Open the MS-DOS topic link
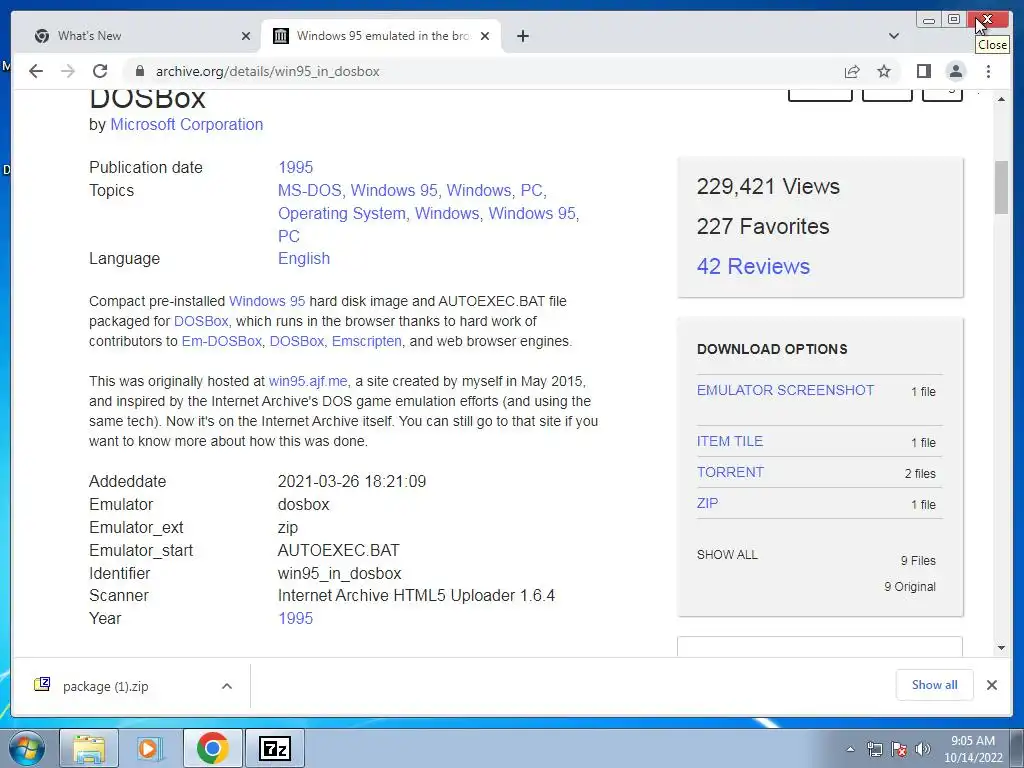Viewport: 1024px width, 768px height. [x=310, y=190]
